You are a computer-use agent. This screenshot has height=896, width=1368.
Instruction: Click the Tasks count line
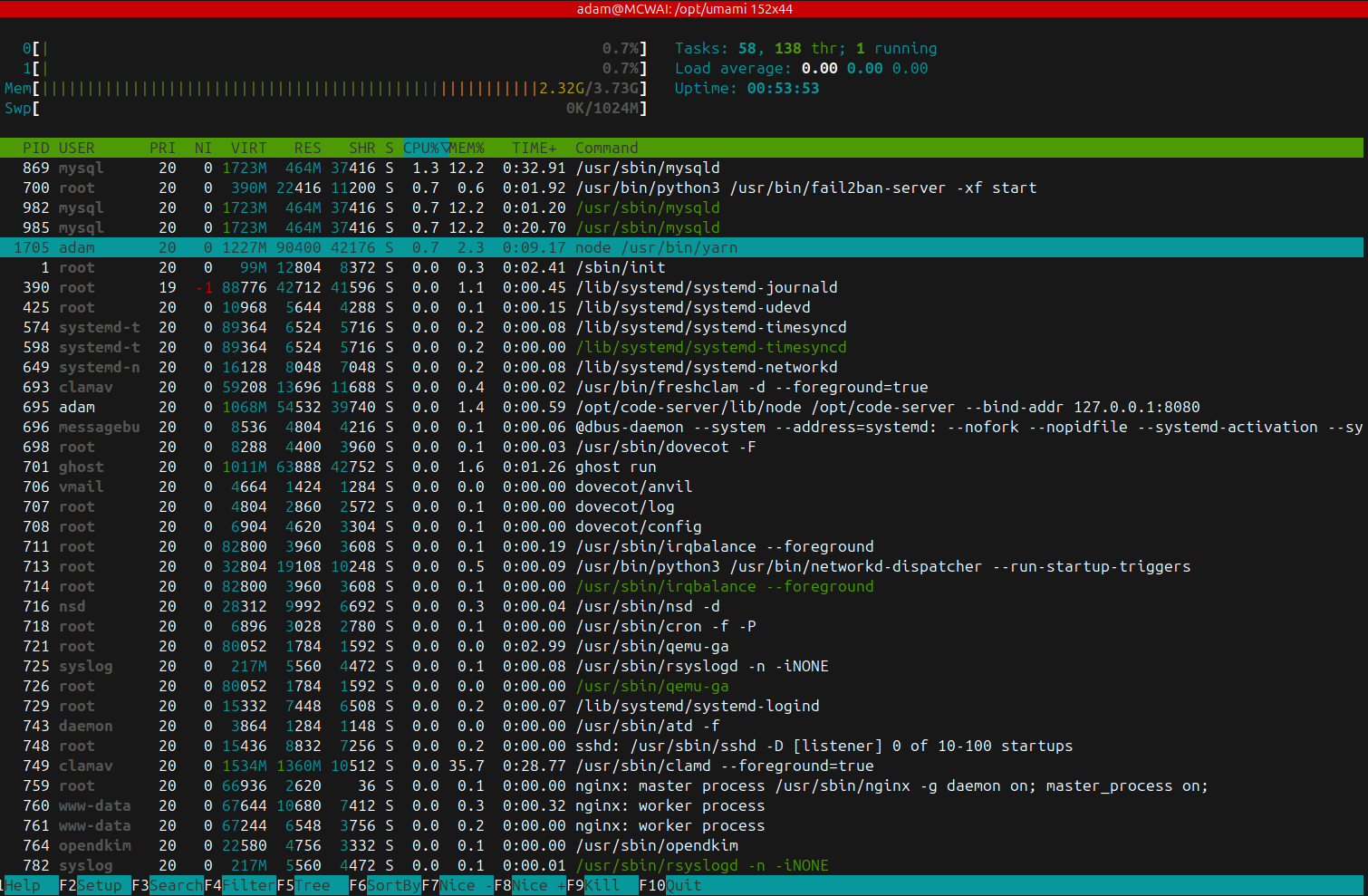pyautogui.click(x=806, y=48)
